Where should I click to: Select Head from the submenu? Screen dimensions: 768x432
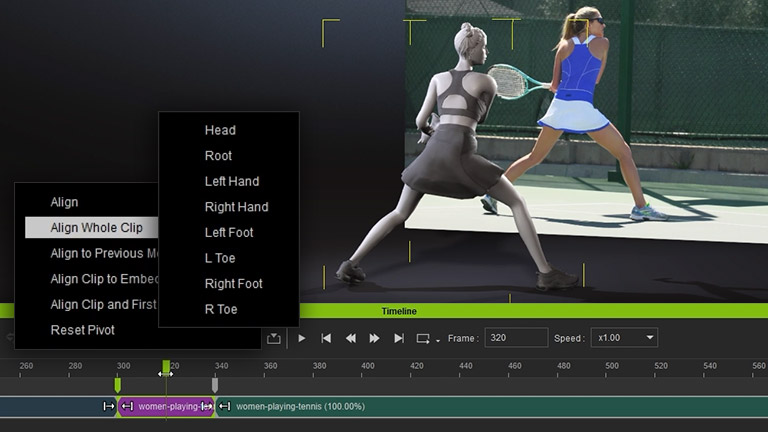[220, 130]
